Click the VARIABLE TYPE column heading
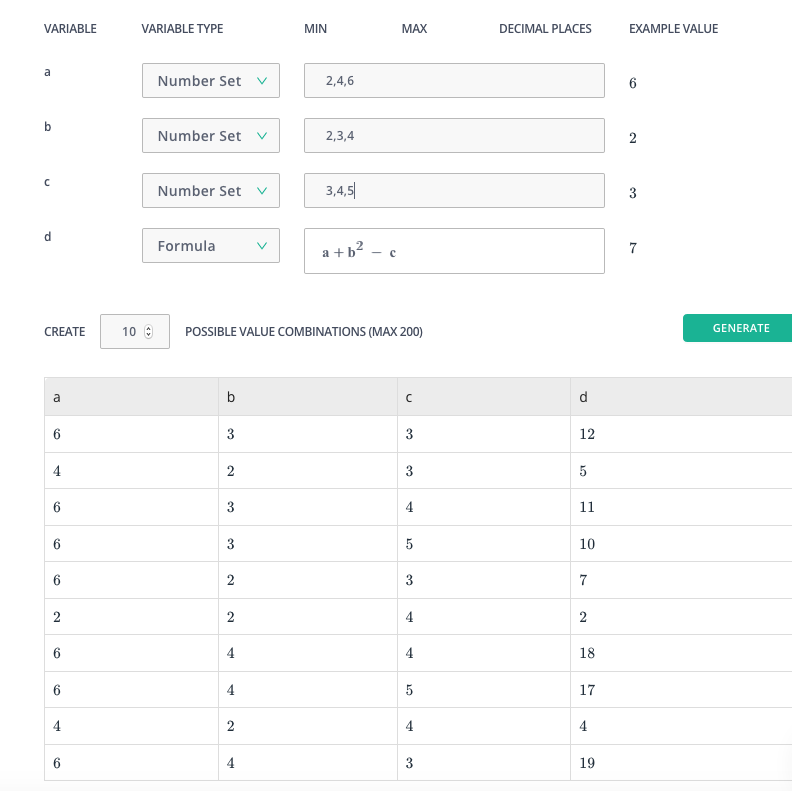Image resolution: width=792 pixels, height=791 pixels. click(x=182, y=29)
